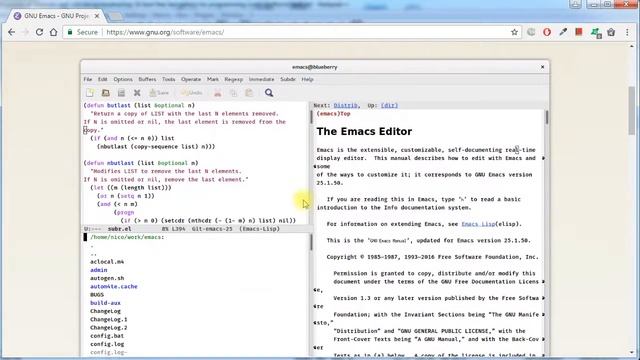Click the autogen.sh file entry

[107, 278]
